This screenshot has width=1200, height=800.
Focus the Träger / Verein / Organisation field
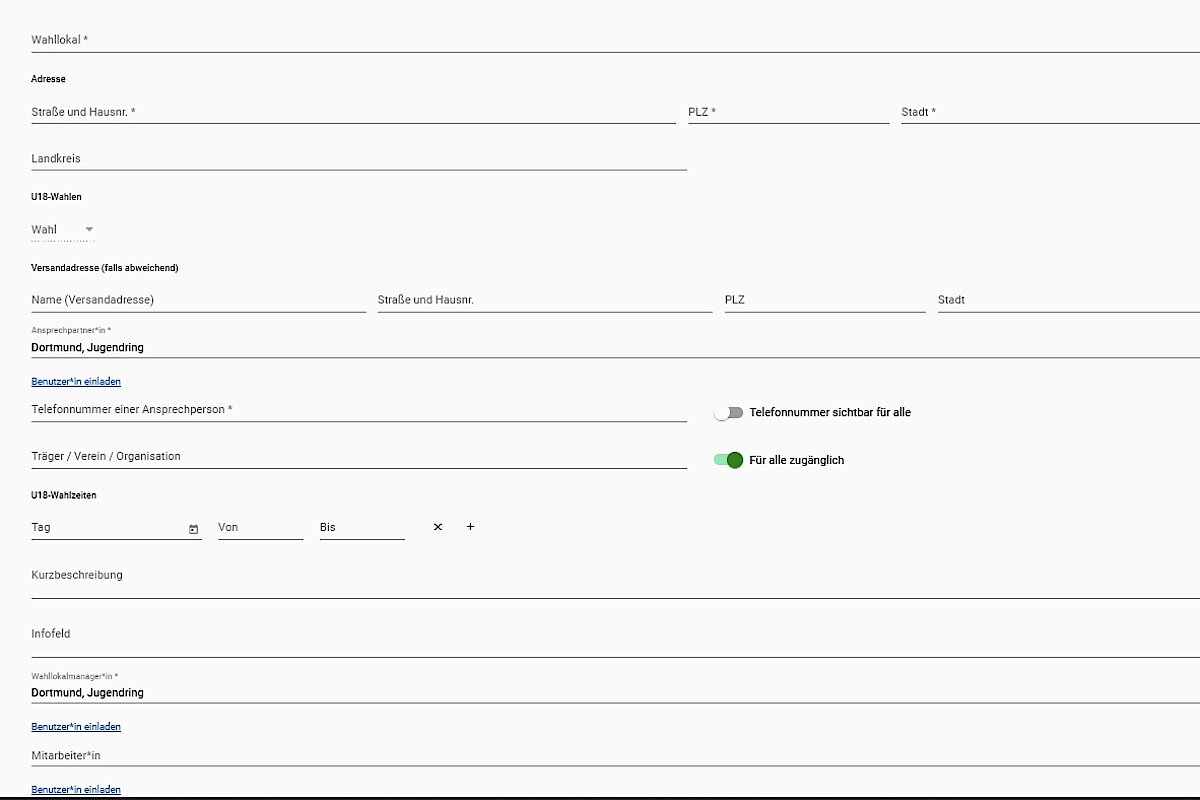point(358,457)
